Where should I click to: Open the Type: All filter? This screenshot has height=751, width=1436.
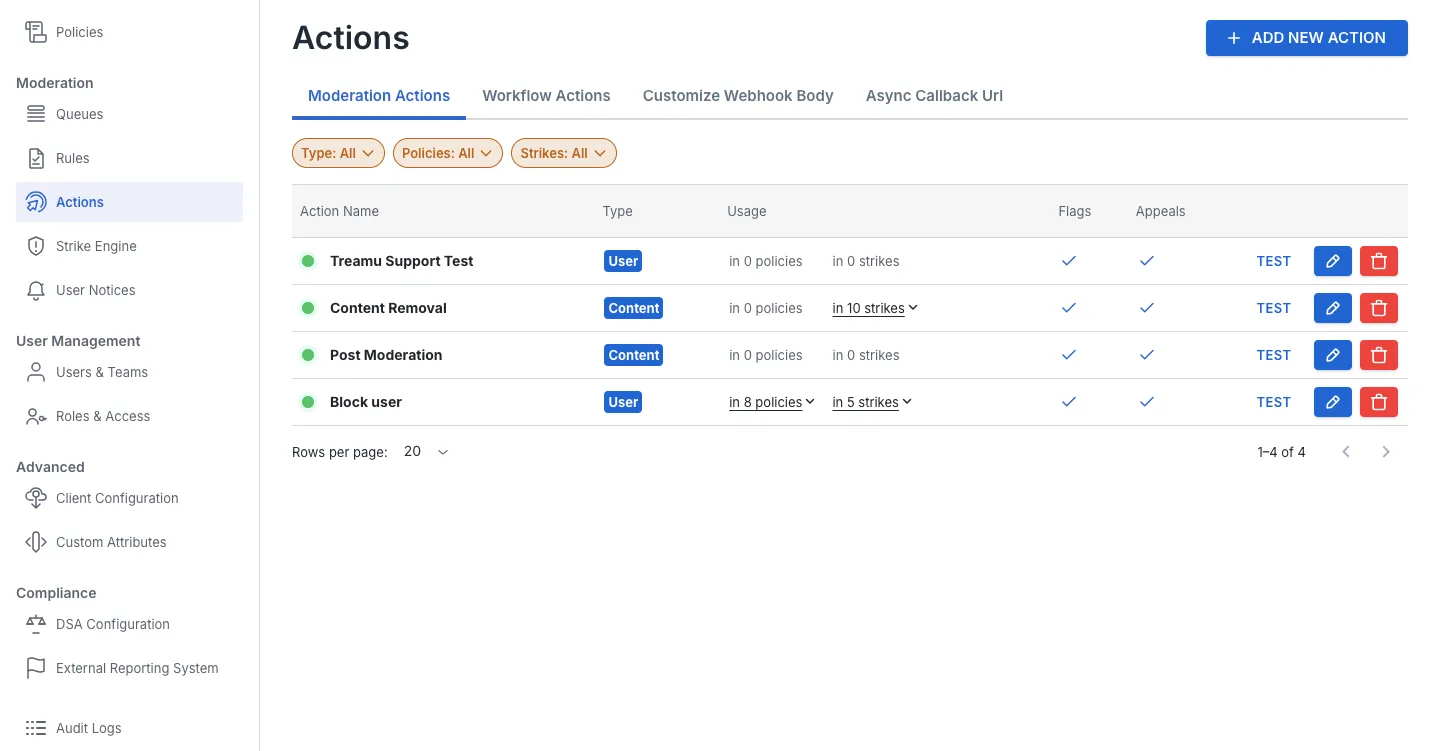click(x=338, y=153)
